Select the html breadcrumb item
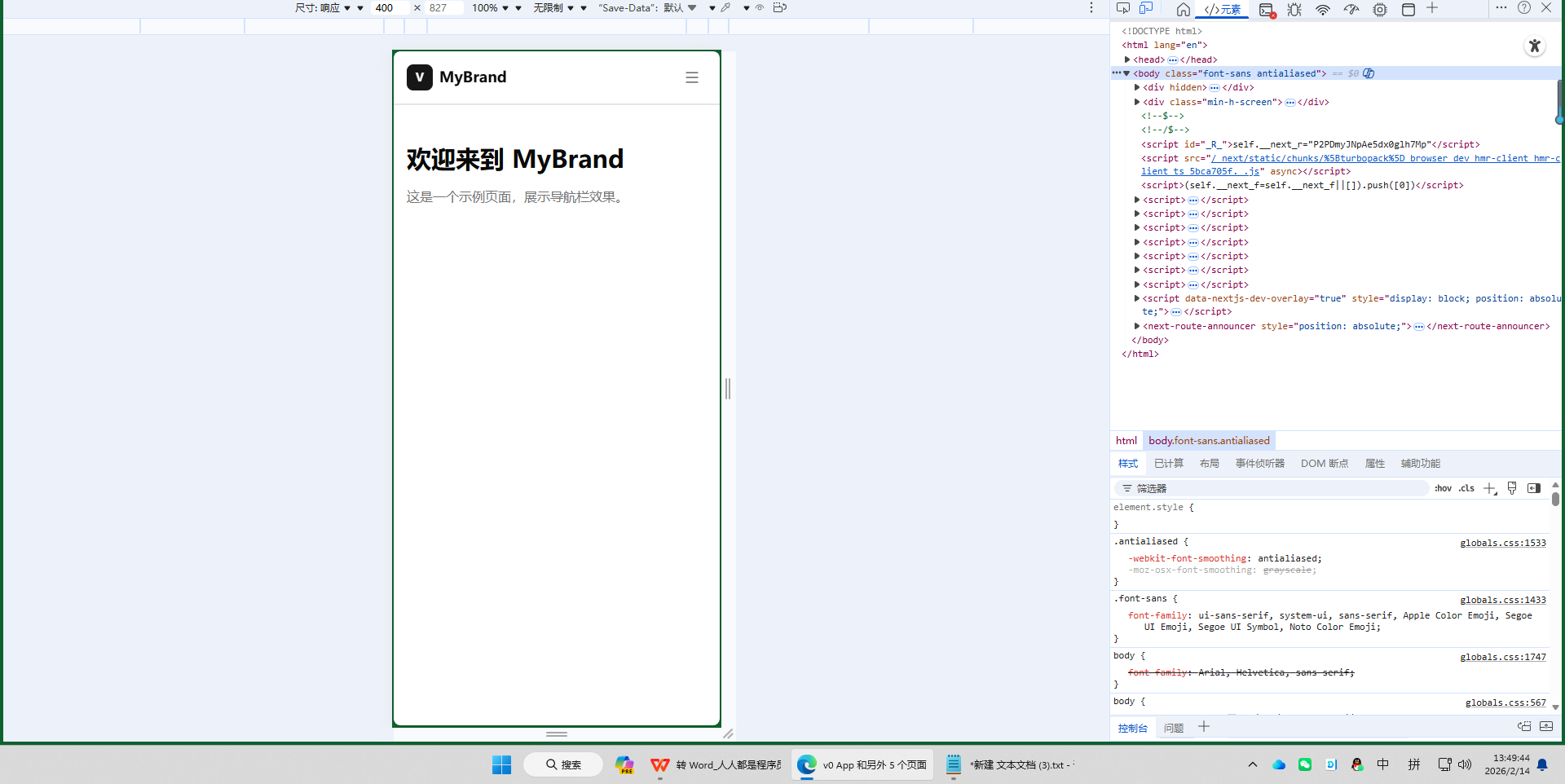 1126,441
